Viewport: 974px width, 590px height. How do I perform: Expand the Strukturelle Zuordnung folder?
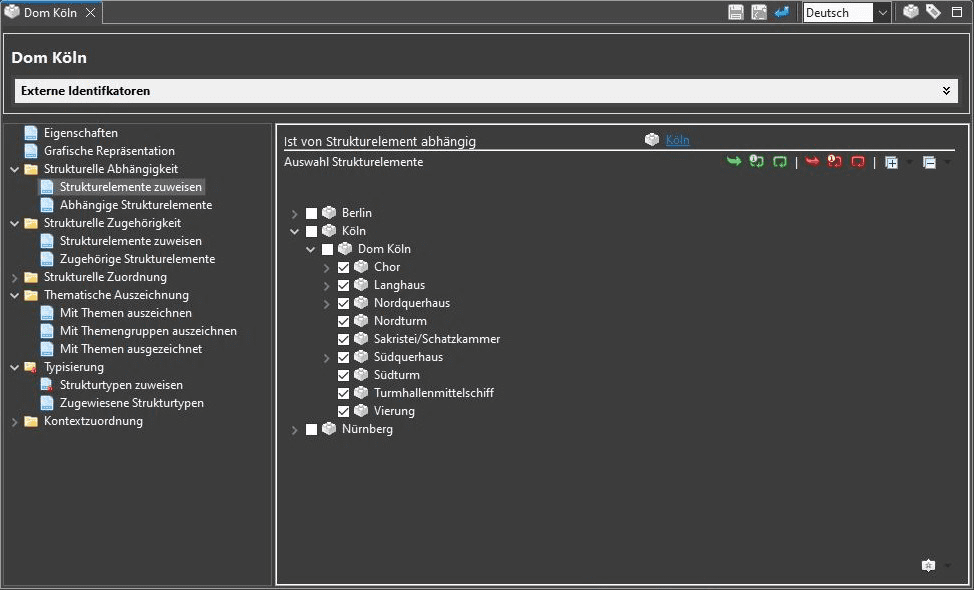click(x=14, y=278)
